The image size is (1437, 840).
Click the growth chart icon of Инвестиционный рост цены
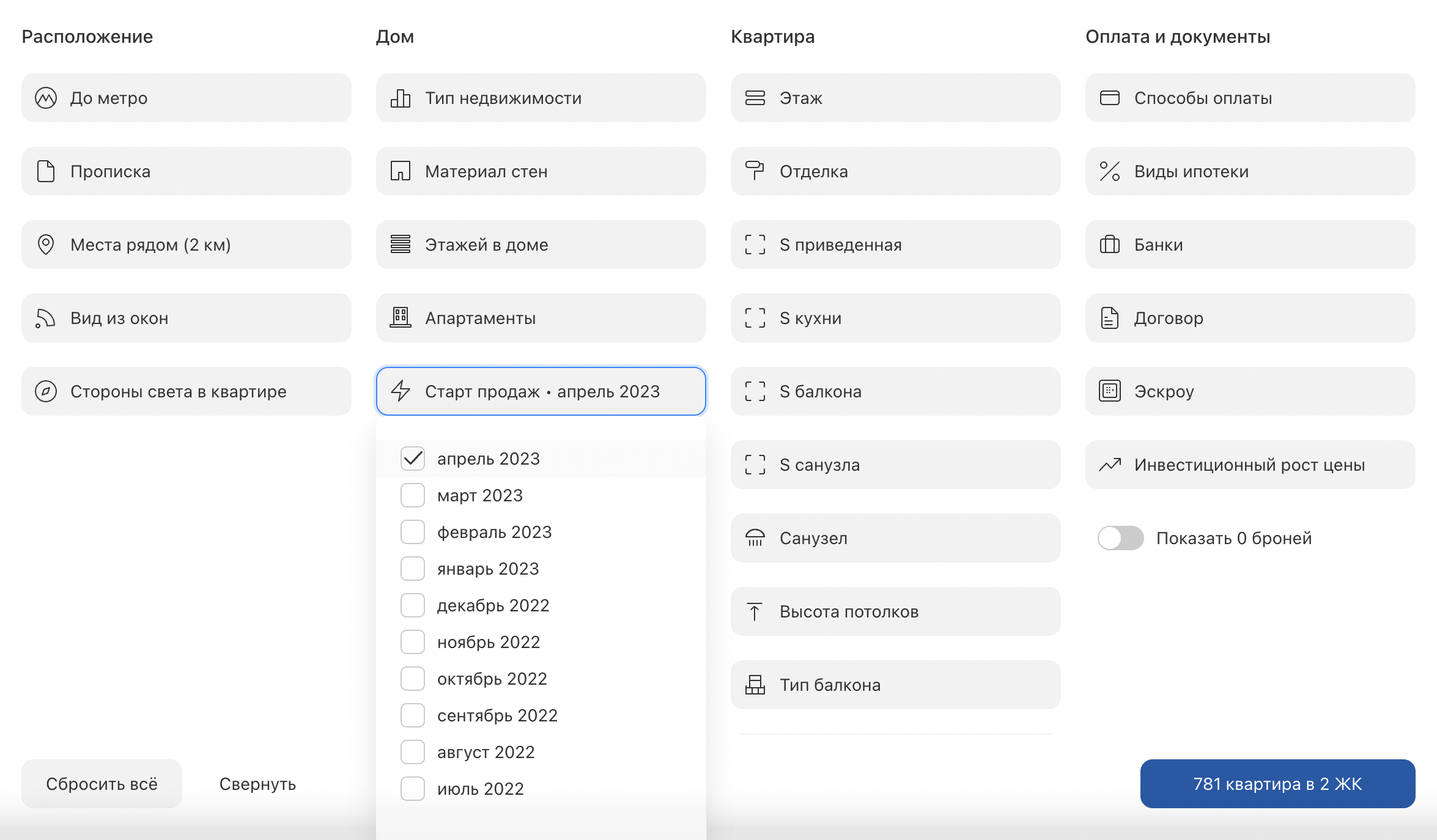coord(1110,465)
